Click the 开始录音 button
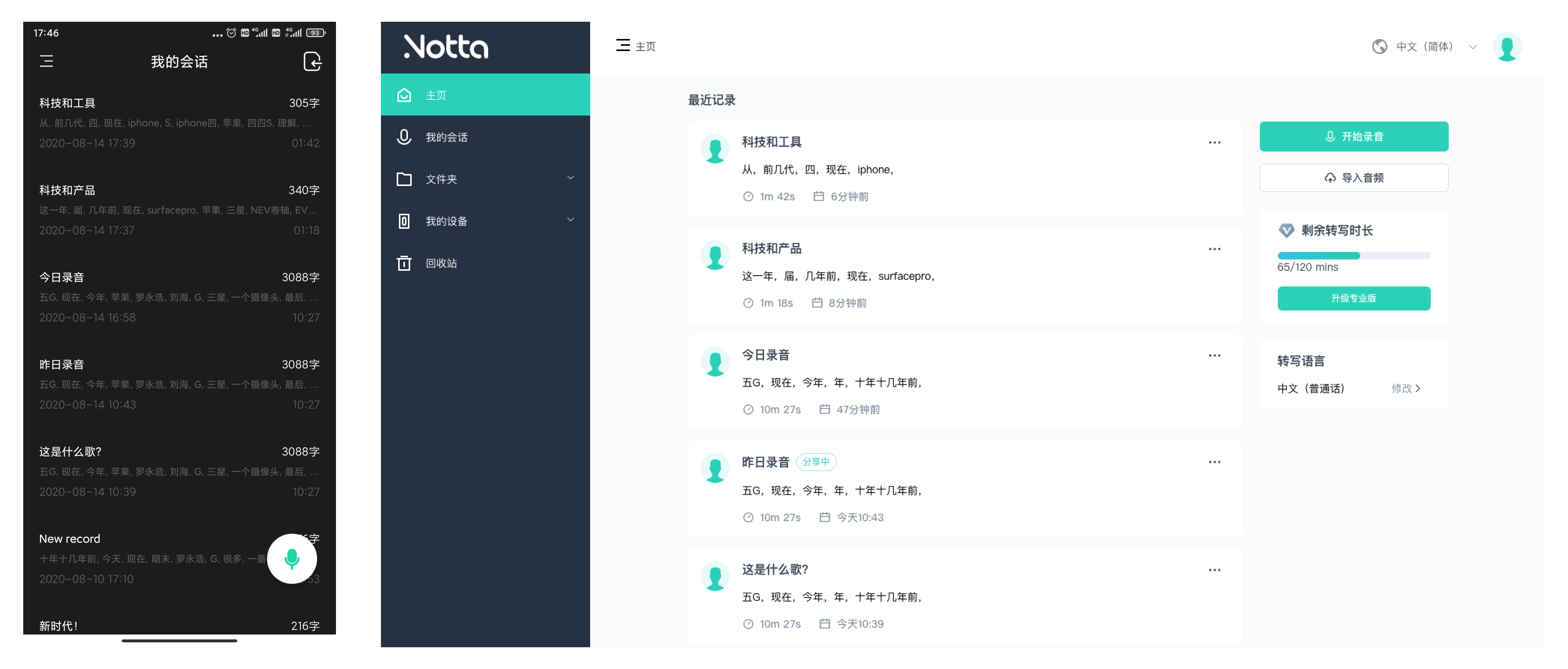The height and width of the screenshot is (669, 1568). coord(1353,136)
